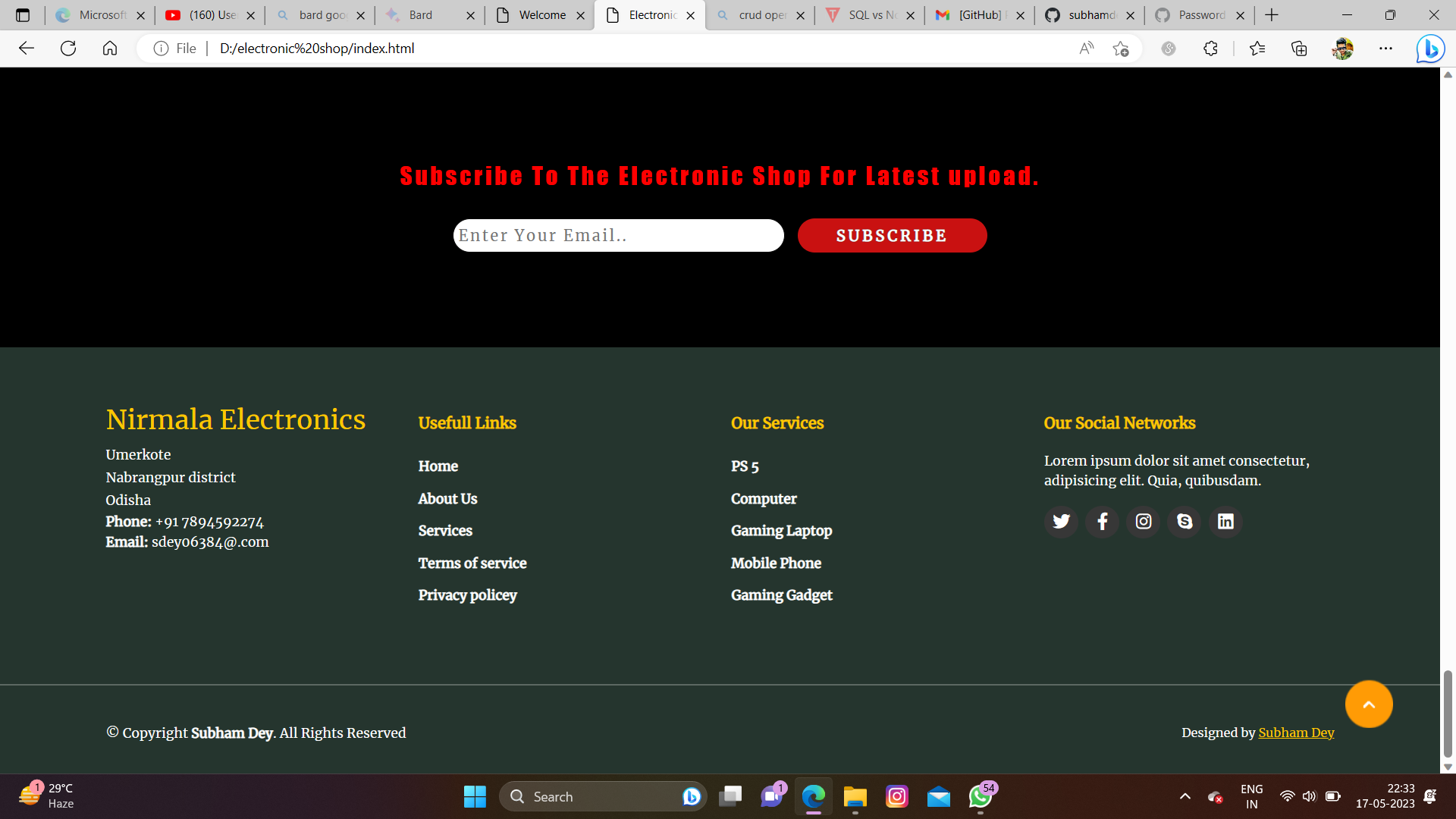This screenshot has height=819, width=1456.
Task: Open the LinkedIn social network icon
Action: tap(1225, 522)
